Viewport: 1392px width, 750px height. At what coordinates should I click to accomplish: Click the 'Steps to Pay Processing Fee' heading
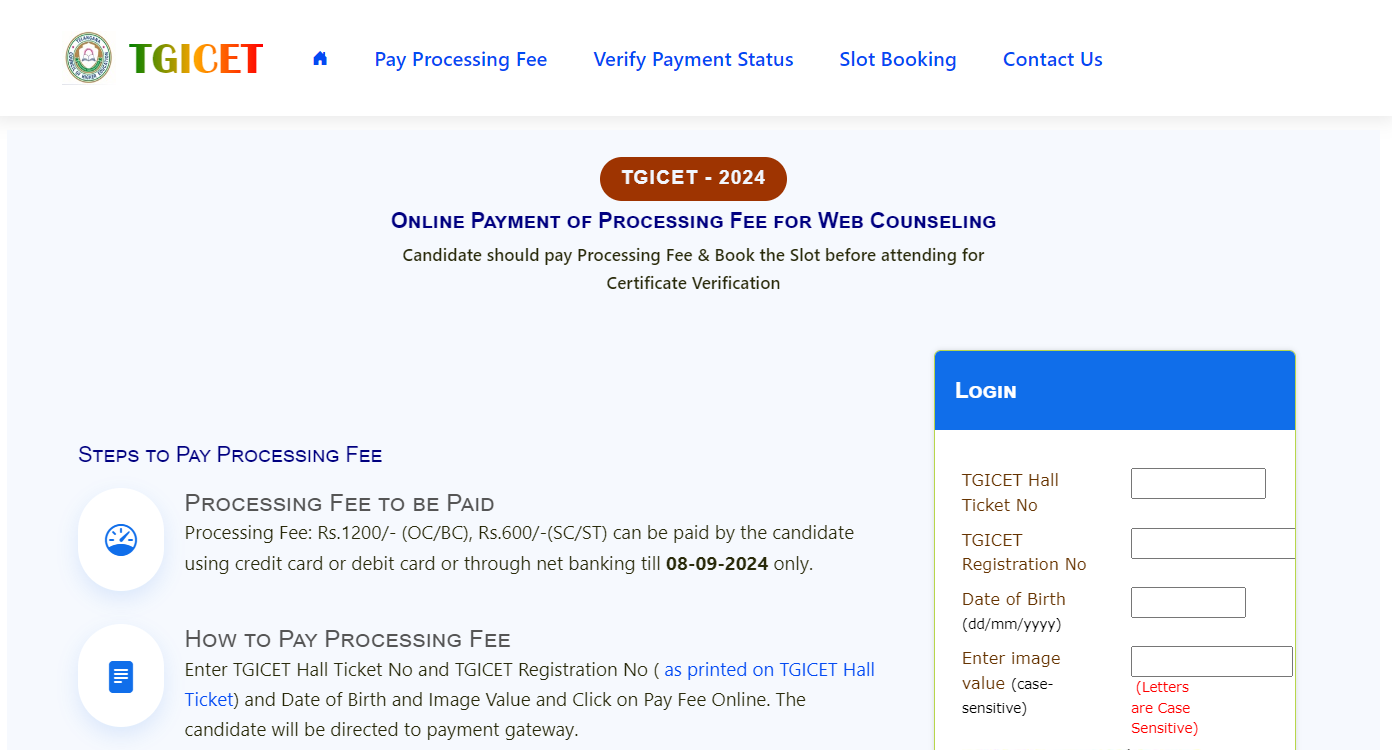pyautogui.click(x=230, y=455)
